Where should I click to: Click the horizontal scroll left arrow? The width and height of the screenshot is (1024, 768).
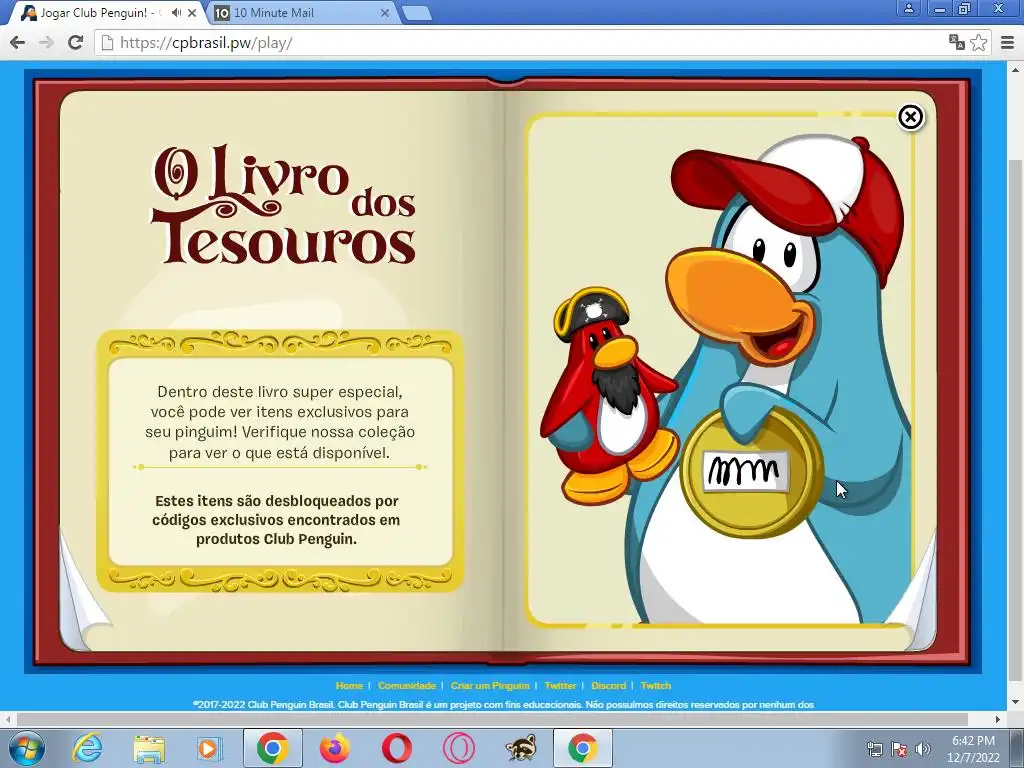point(7,719)
